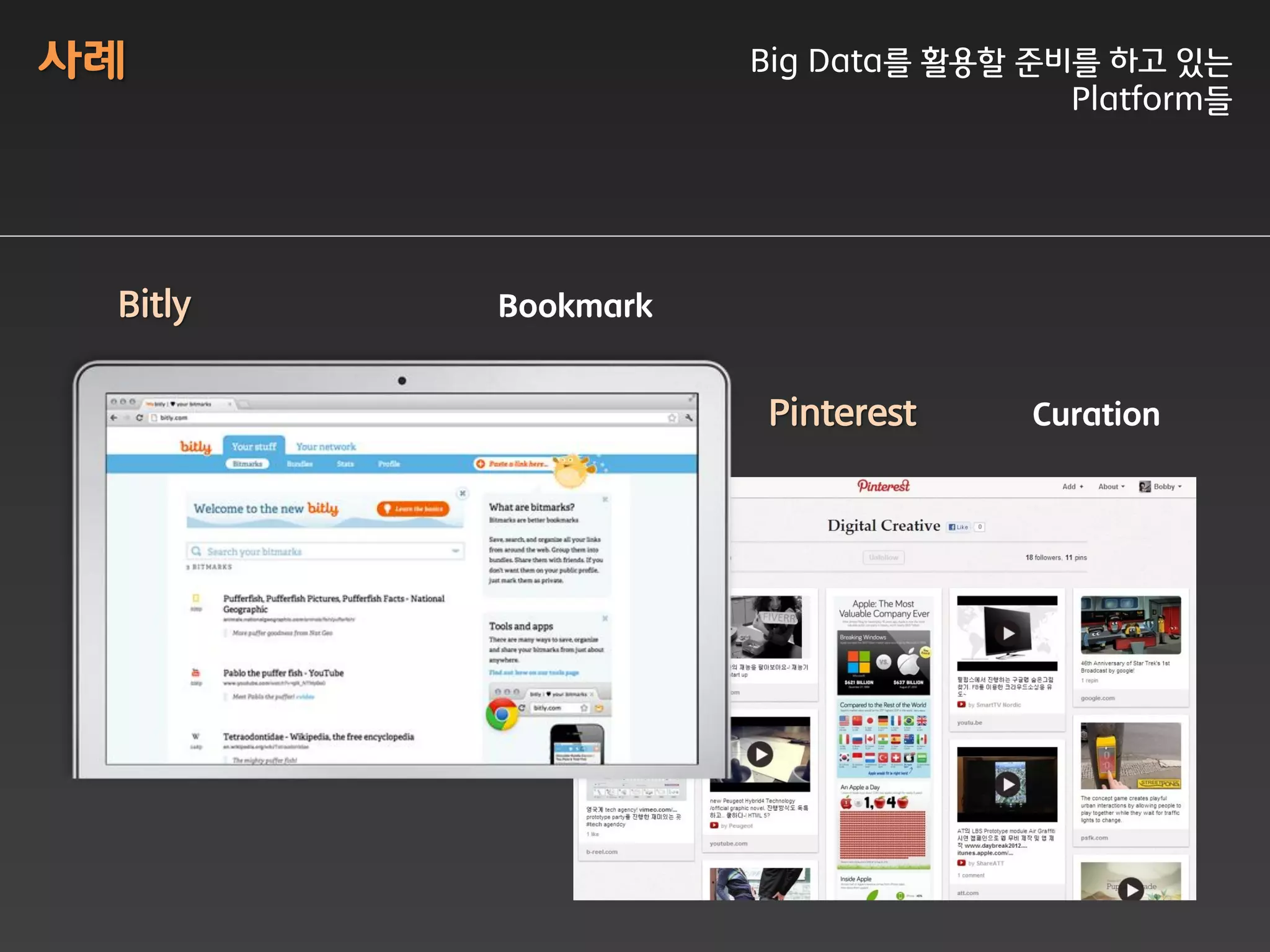The image size is (1270, 952).
Task: Click Bobby's profile avatar in Pinterest
Action: point(1145,487)
